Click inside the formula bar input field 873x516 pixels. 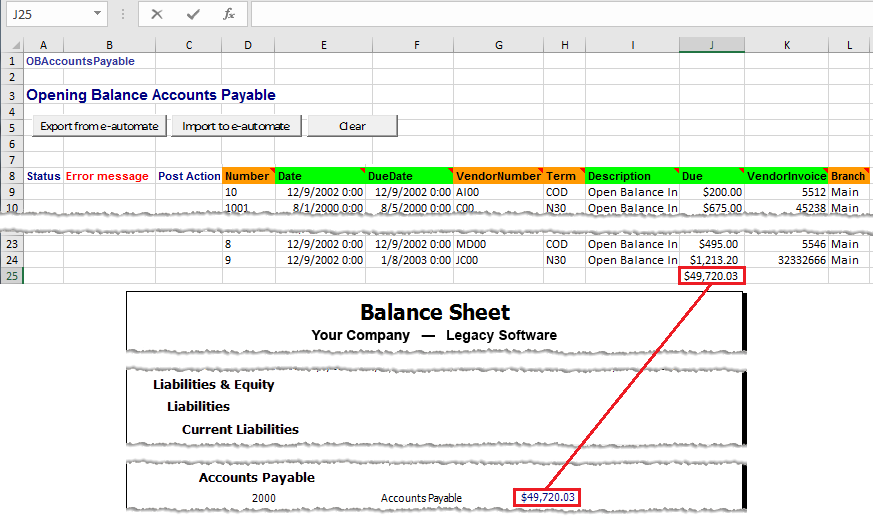coord(560,14)
